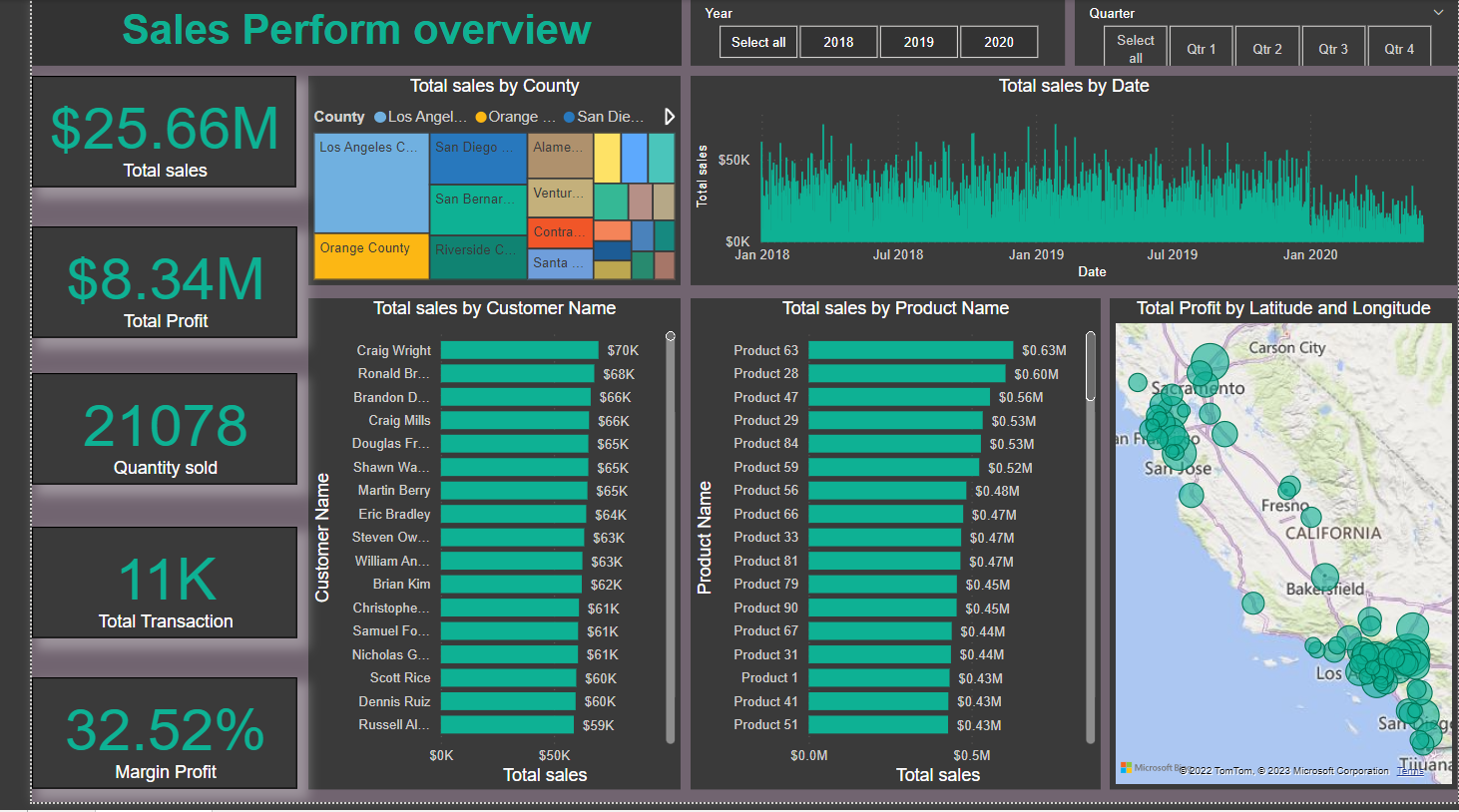Expand the County legend with the forward arrow
Image resolution: width=1459 pixels, height=812 pixels.
(x=670, y=117)
